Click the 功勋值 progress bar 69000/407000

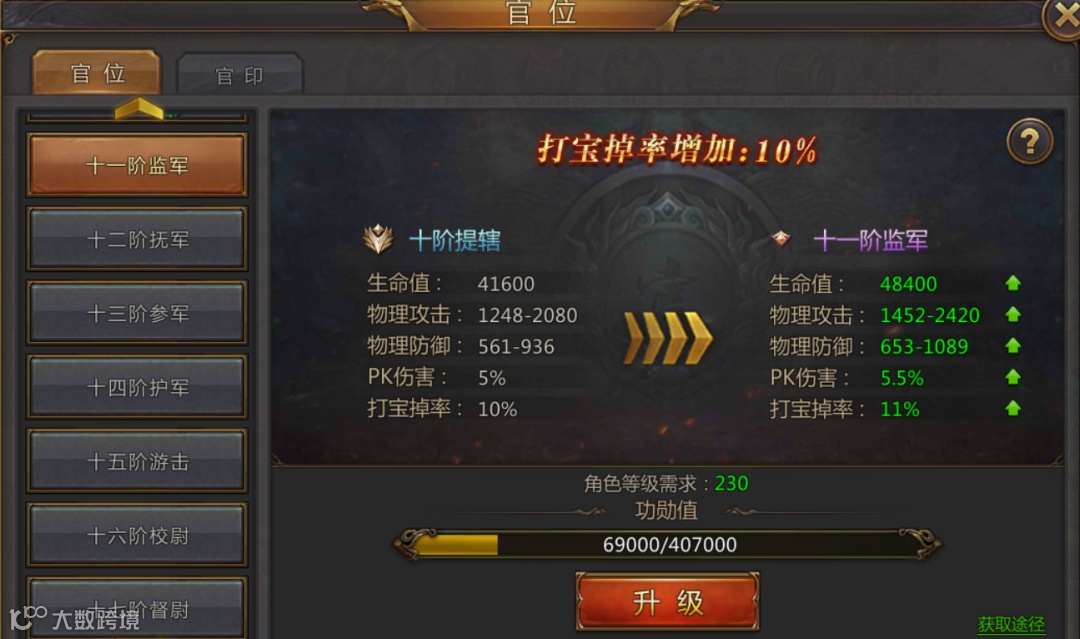[667, 545]
